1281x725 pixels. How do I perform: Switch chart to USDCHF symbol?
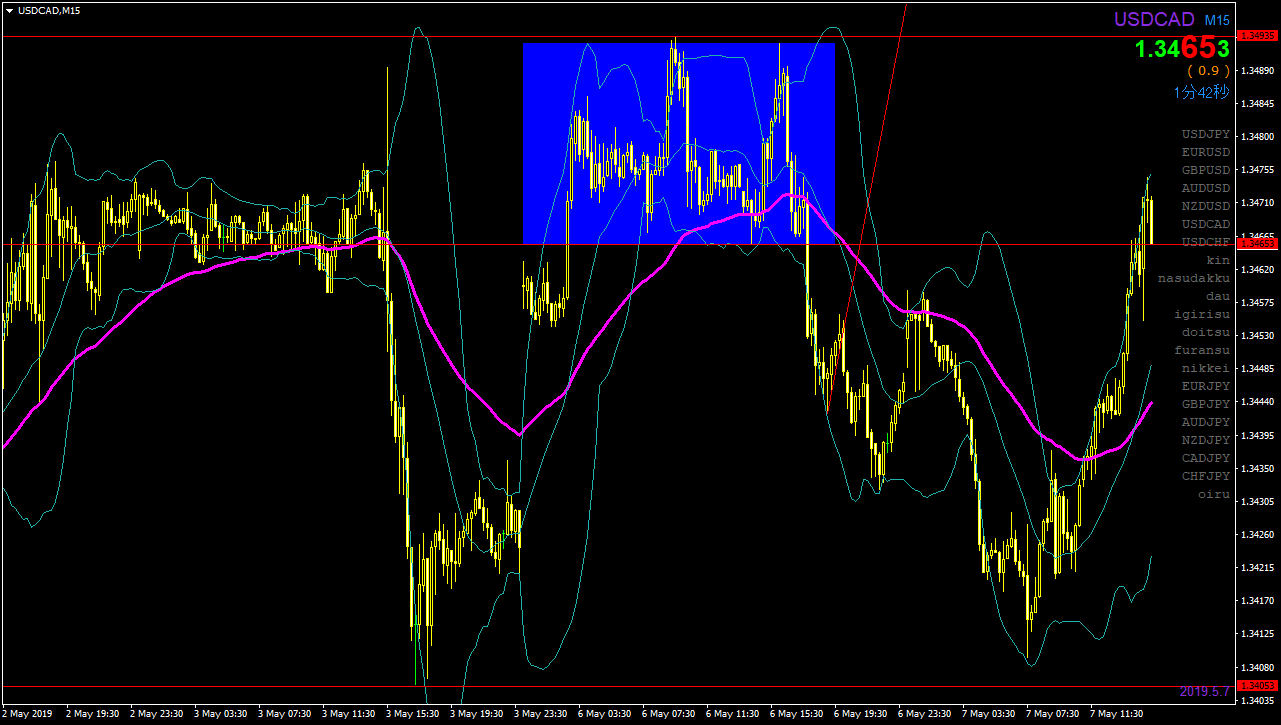pyautogui.click(x=1206, y=242)
